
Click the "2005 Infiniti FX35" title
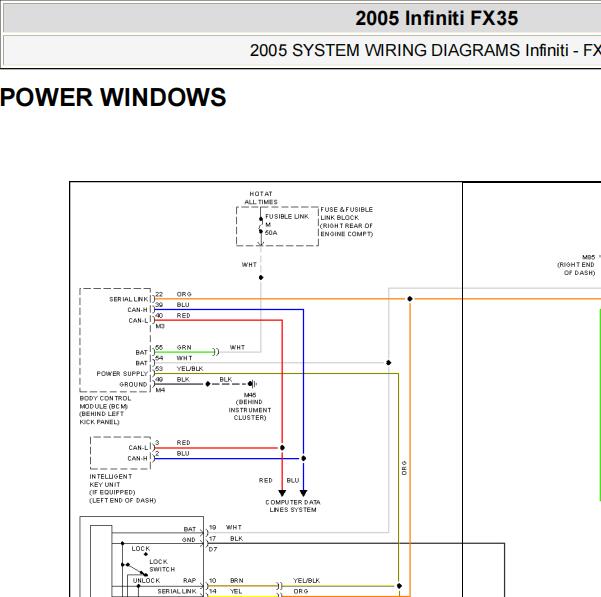pyautogui.click(x=436, y=18)
